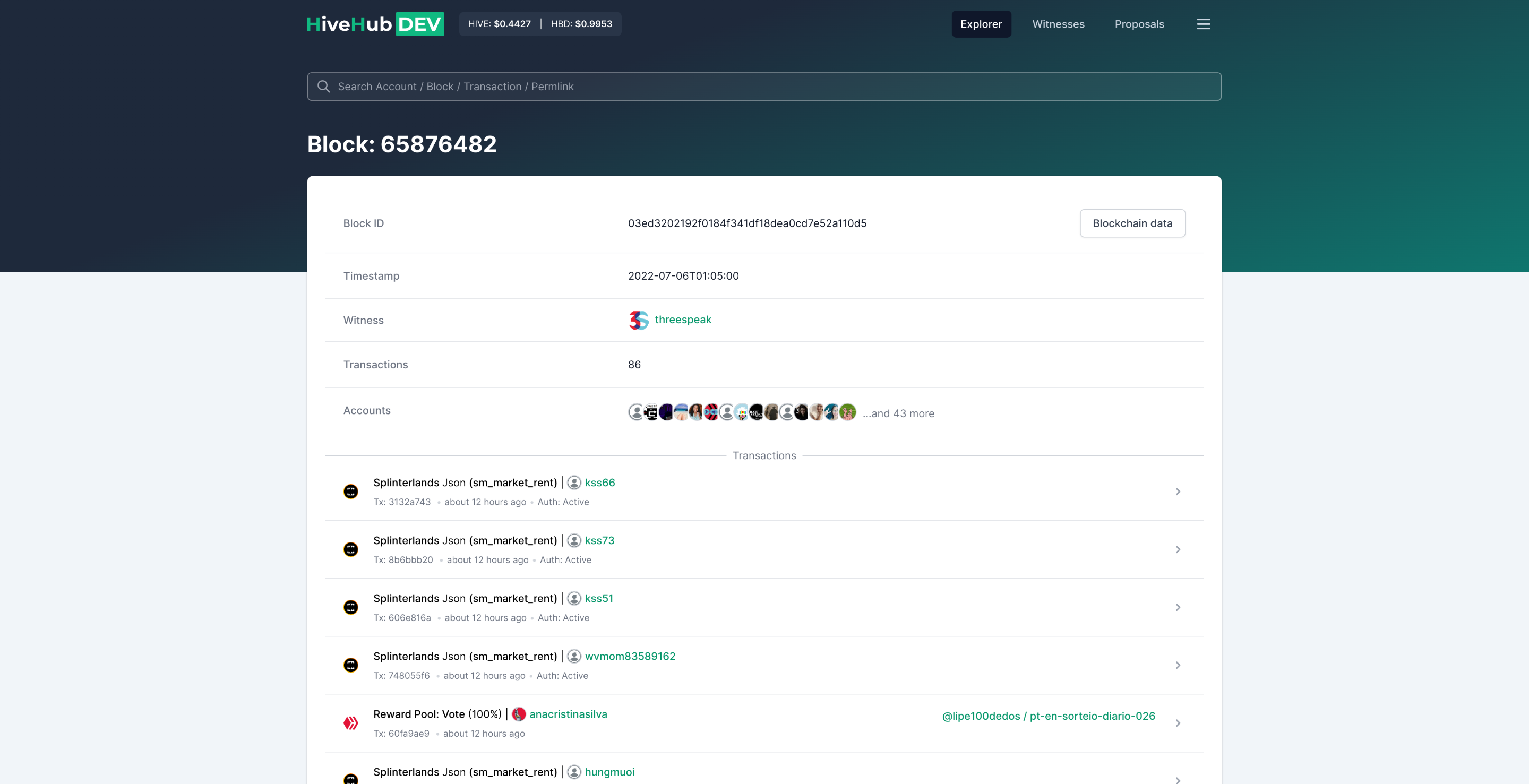
Task: Open the pt-en-sorteio-diario-026 post link
Action: click(1048, 716)
